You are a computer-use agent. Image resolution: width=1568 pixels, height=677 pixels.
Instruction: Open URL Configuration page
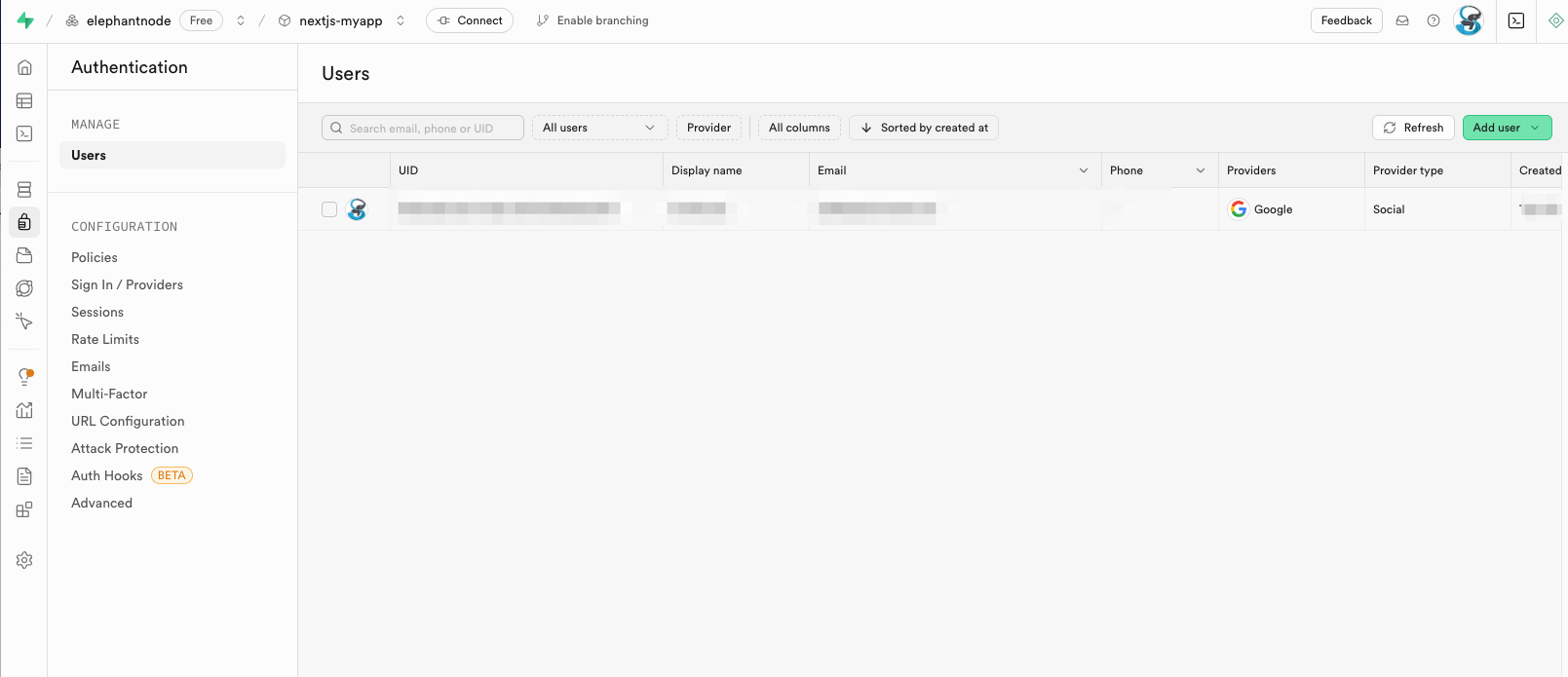pos(128,421)
